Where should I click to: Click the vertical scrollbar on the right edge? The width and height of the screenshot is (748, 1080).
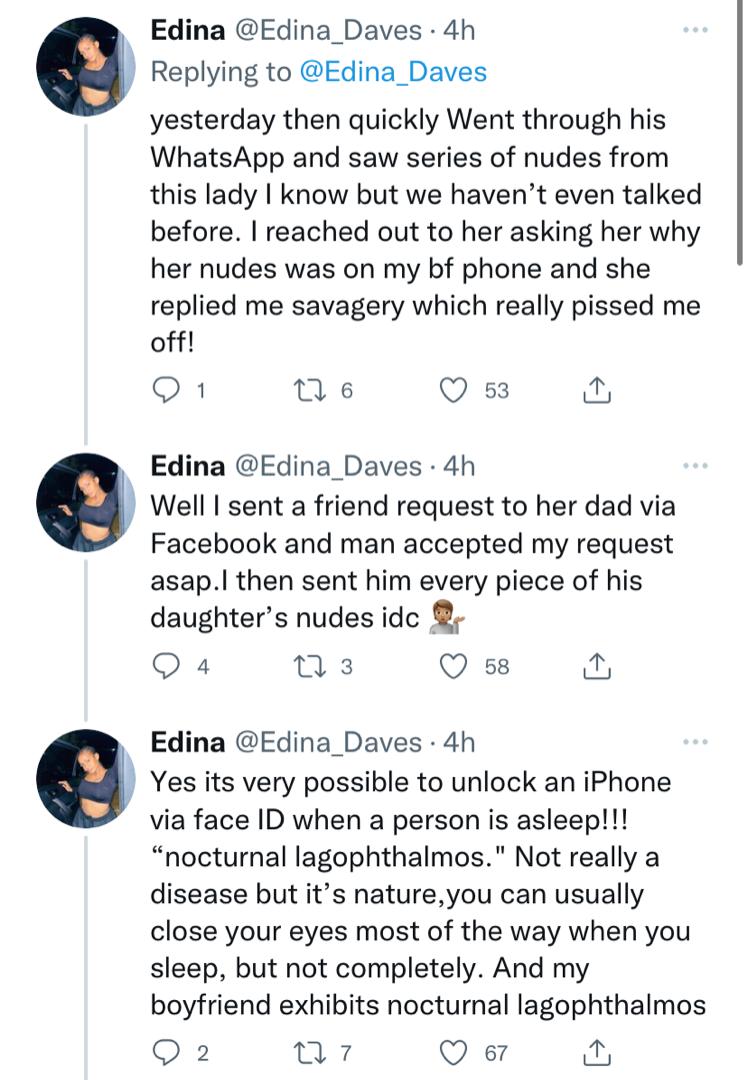[x=739, y=134]
